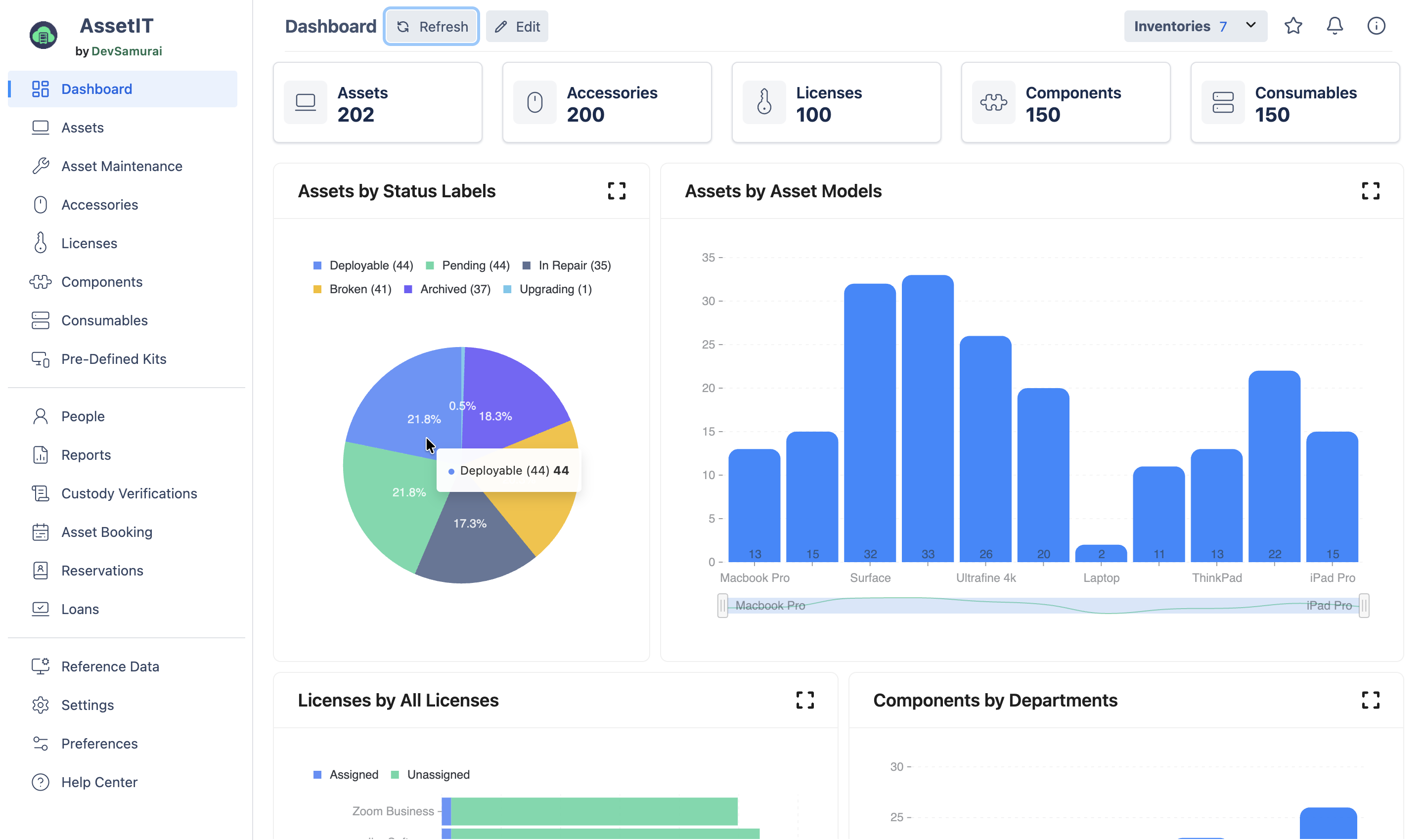
Task: Refresh the dashboard
Action: [x=431, y=26]
